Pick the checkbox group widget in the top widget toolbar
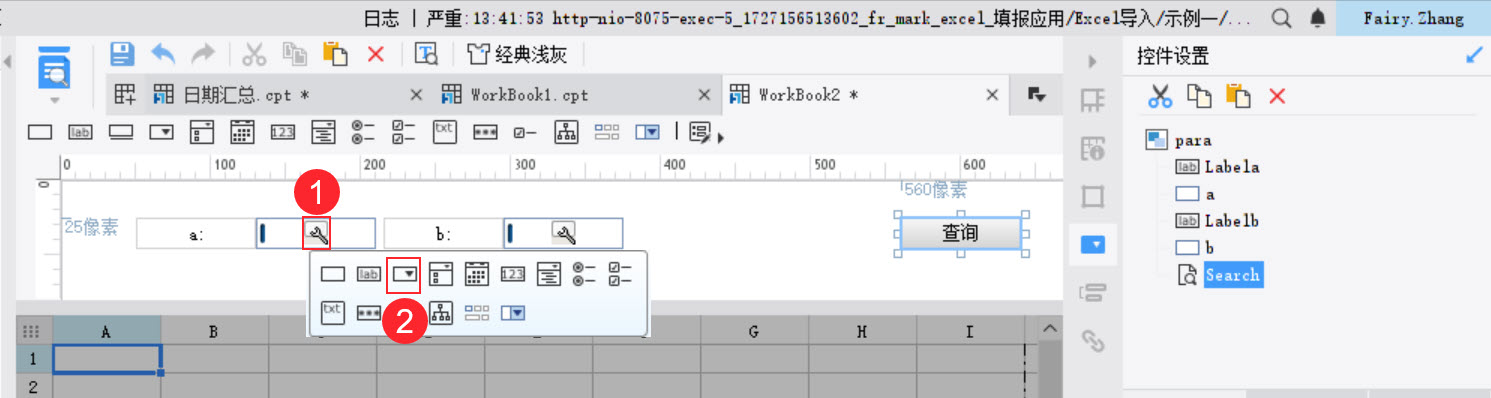This screenshot has height=398, width=1491. [404, 132]
